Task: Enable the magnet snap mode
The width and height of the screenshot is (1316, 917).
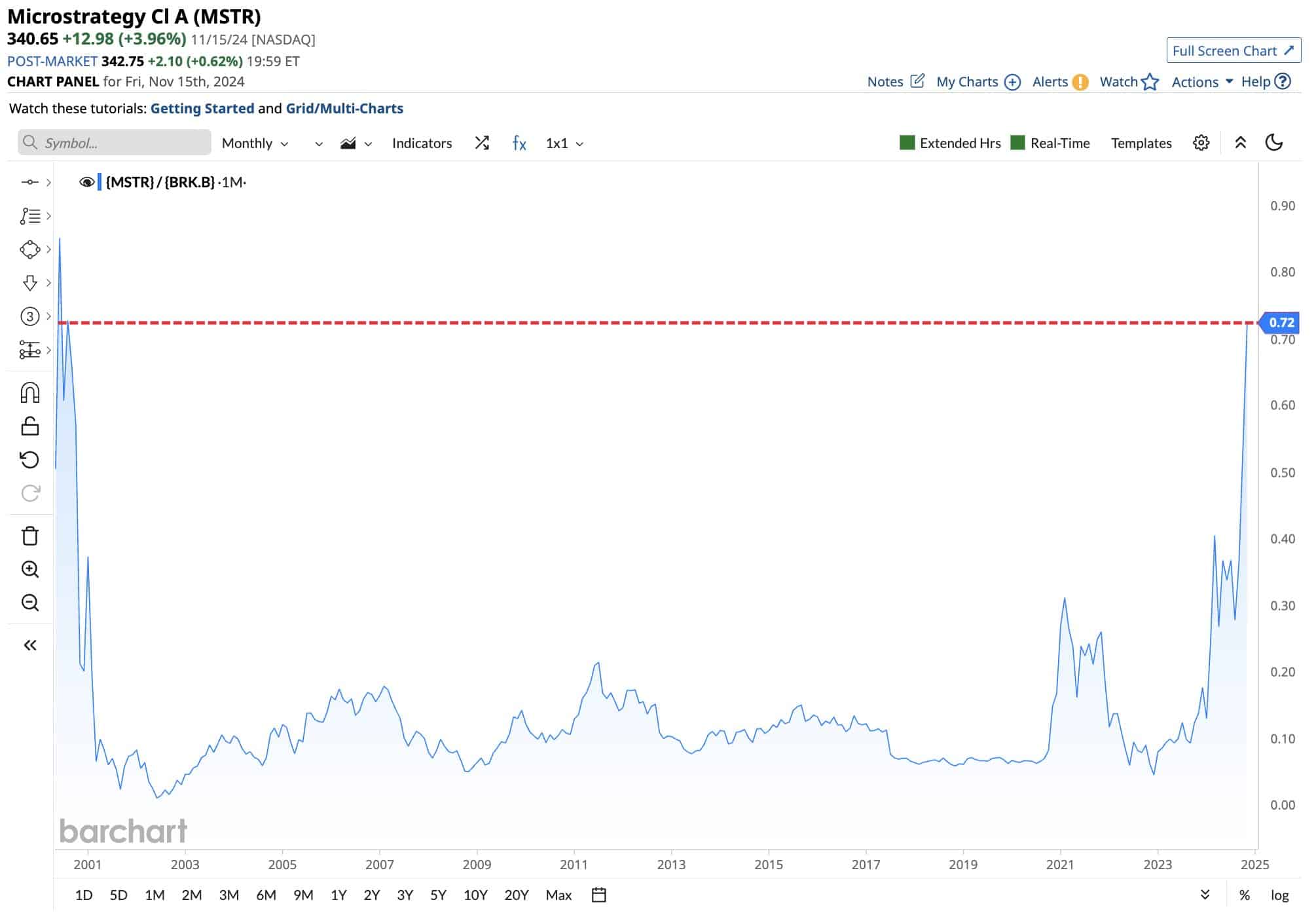Action: [x=30, y=392]
